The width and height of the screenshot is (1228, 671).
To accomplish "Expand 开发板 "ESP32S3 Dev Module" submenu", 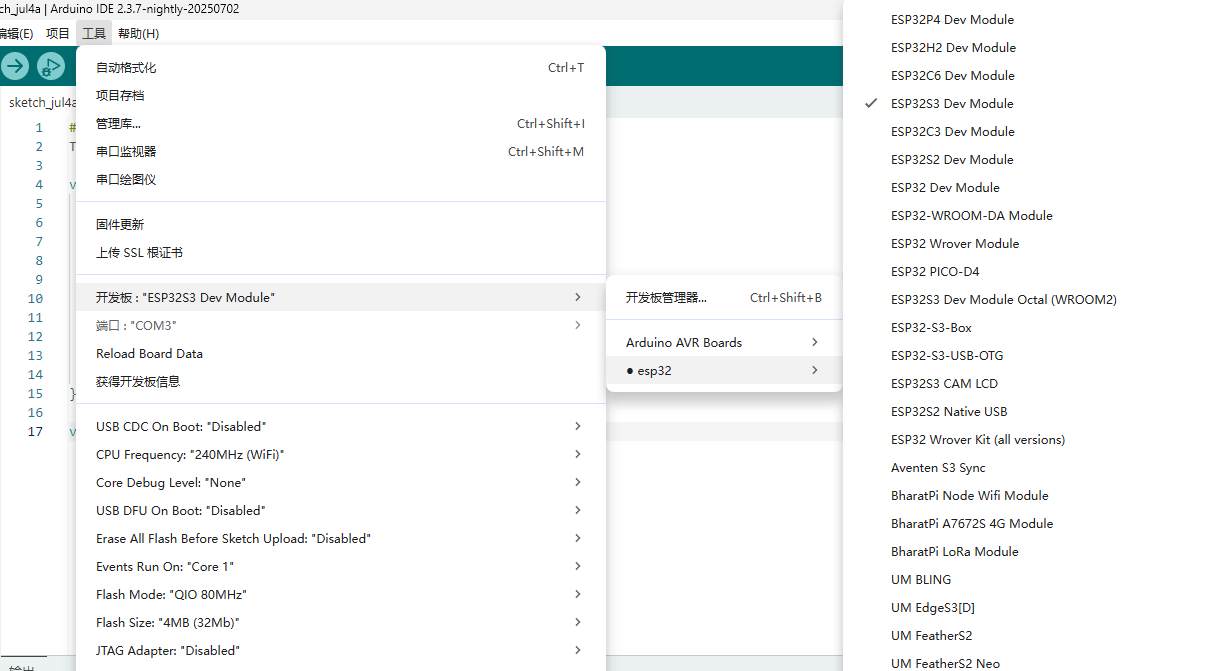I will [341, 298].
